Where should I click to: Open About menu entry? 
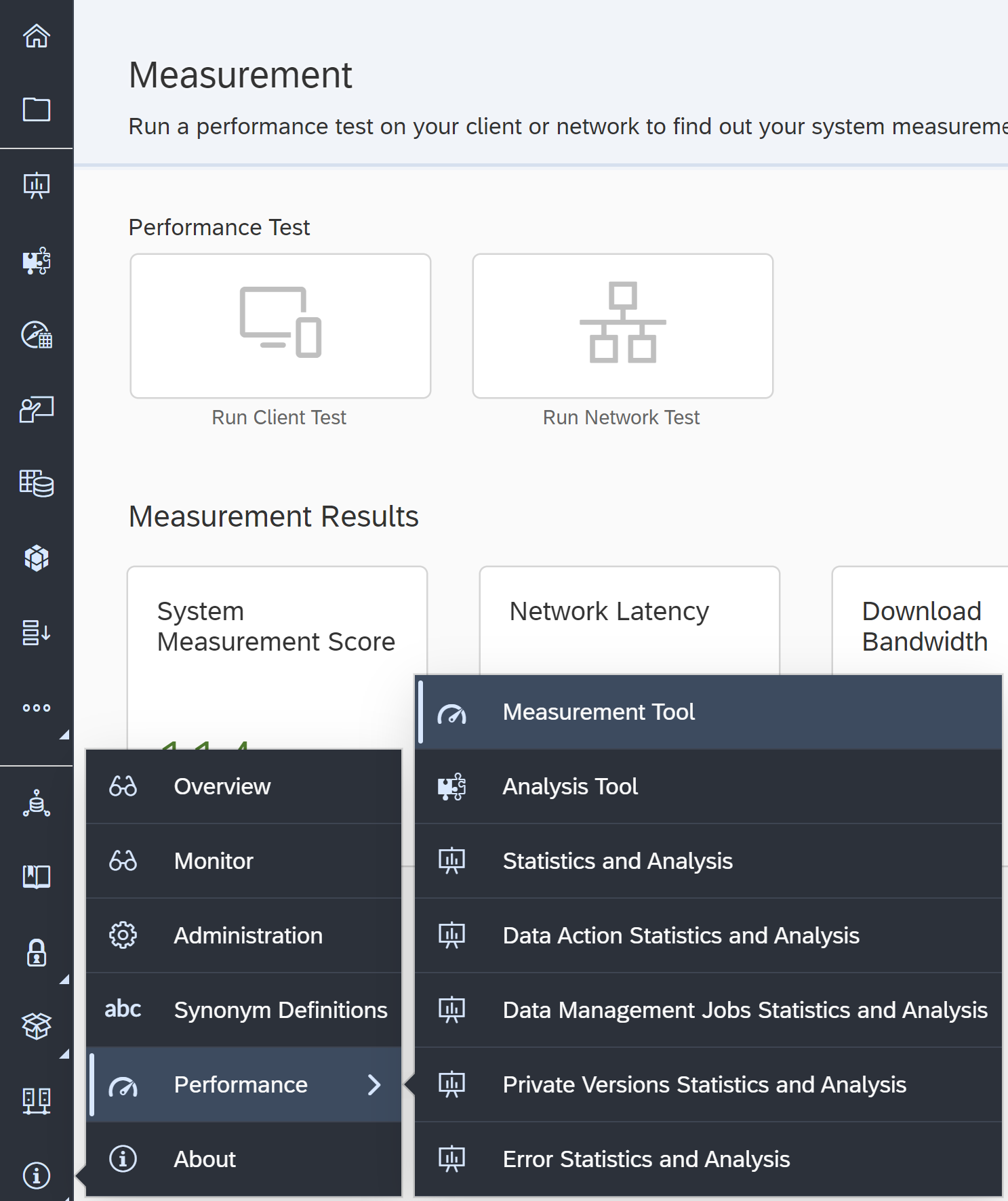pos(244,1159)
